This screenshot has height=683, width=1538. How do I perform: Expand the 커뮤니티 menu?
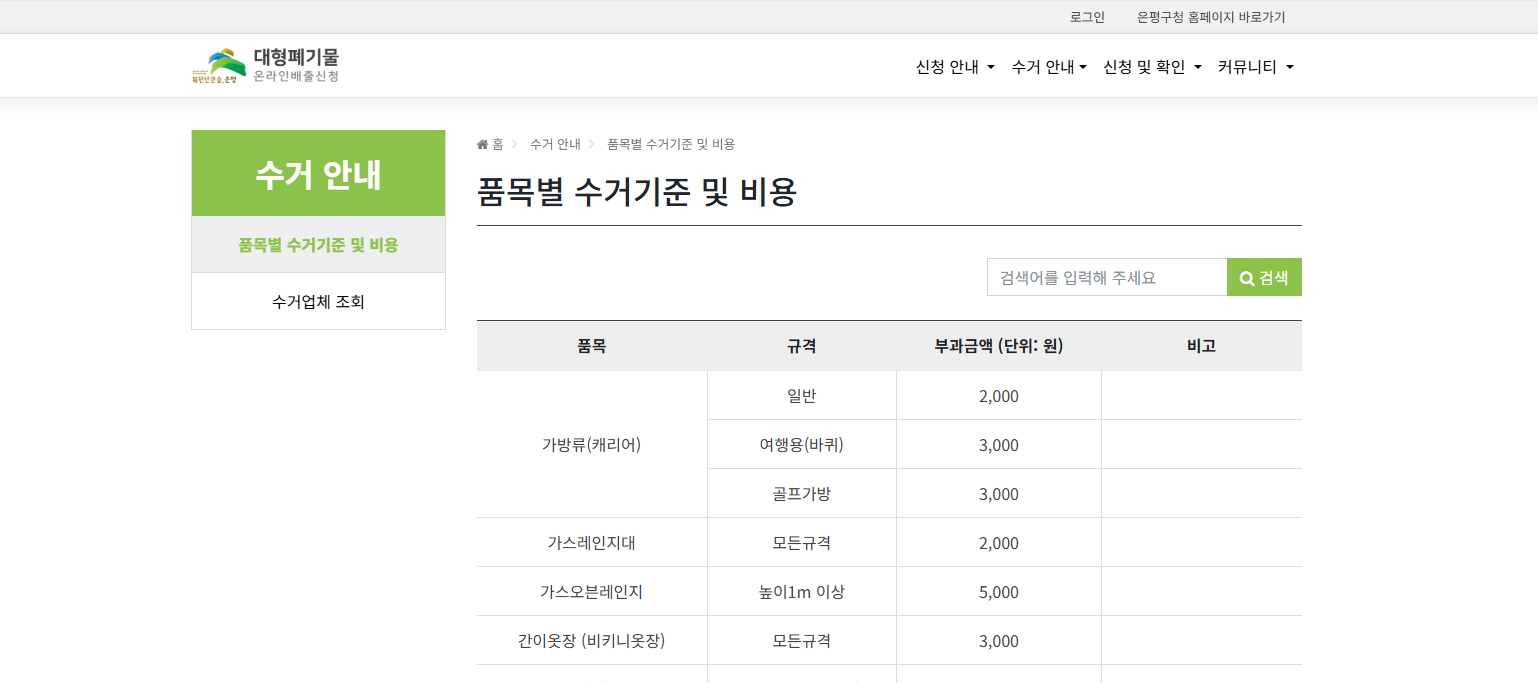1255,67
